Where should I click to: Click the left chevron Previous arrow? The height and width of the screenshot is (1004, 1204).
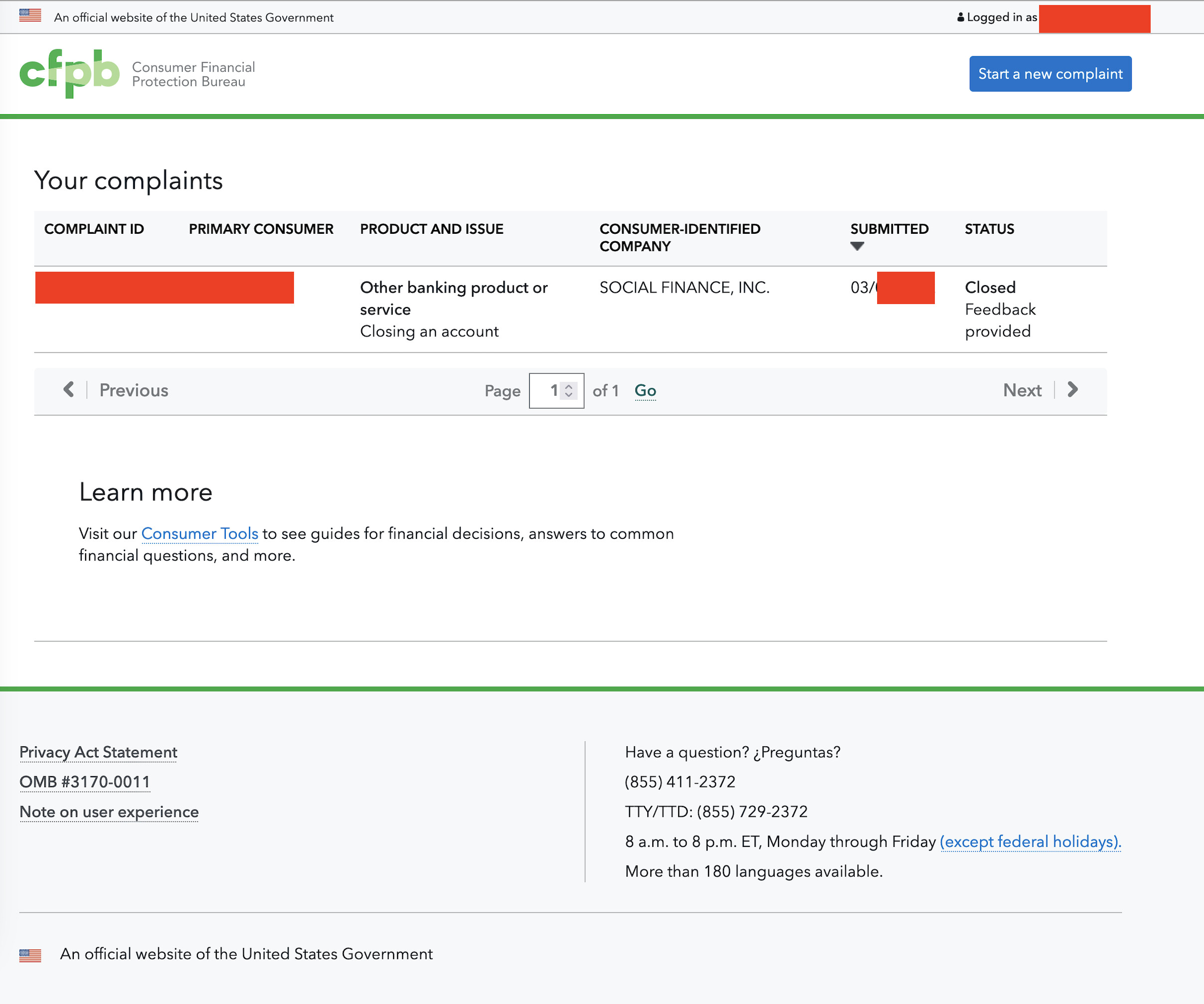pos(69,390)
